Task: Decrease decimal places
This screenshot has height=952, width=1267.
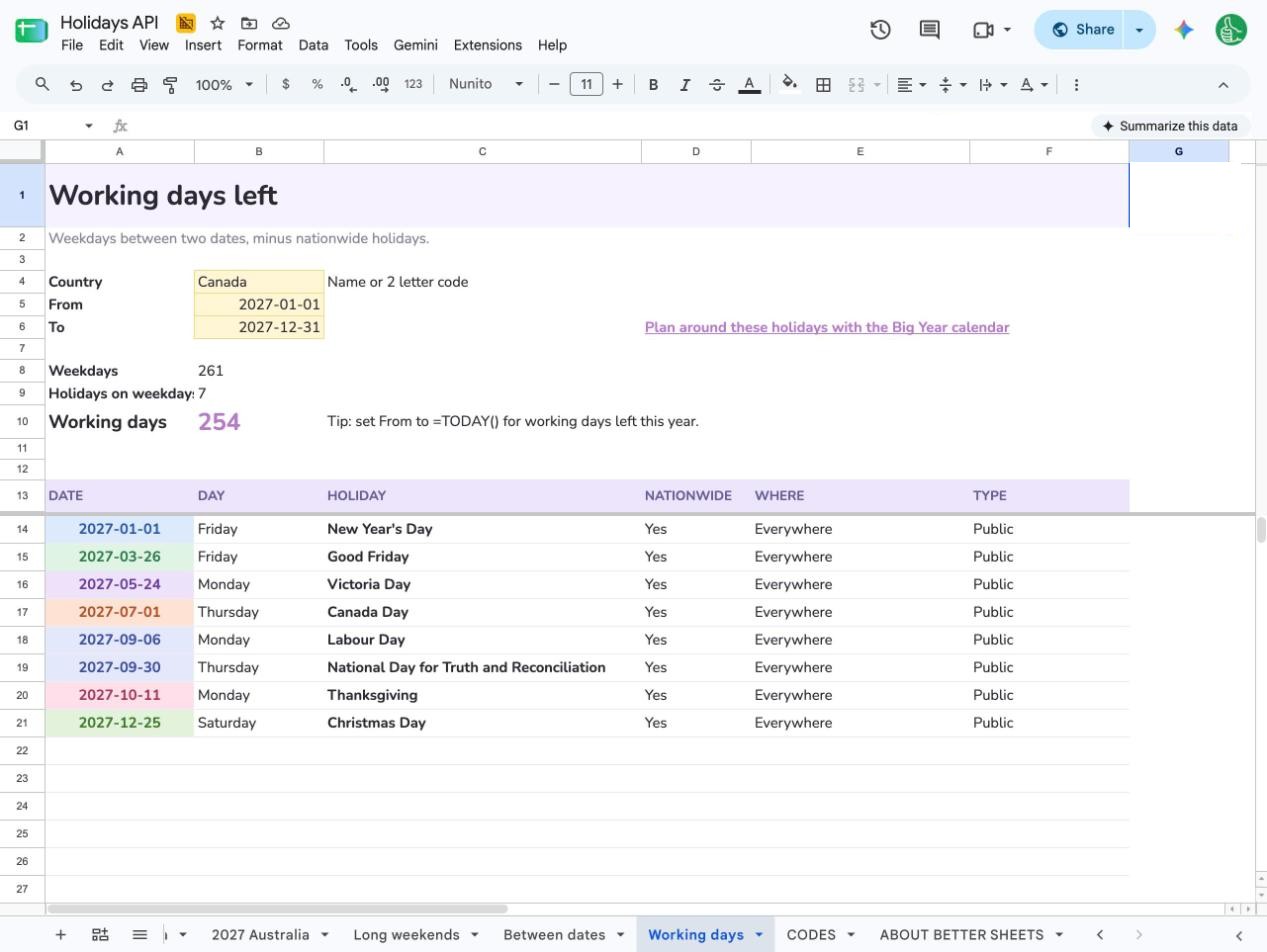Action: [x=348, y=85]
